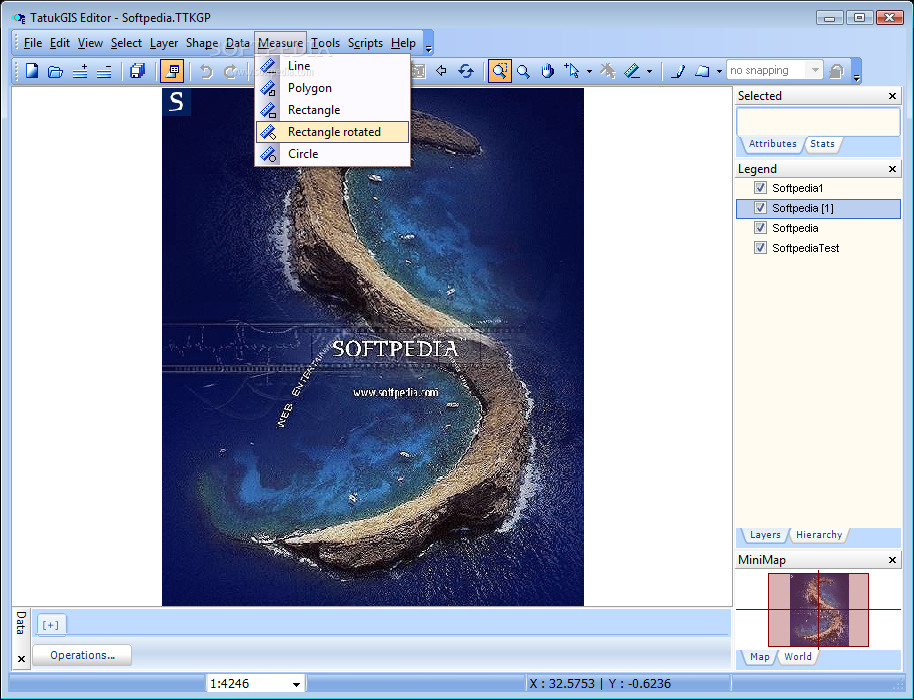
Task: Choose Polygon from the Measure menu
Action: 332,88
